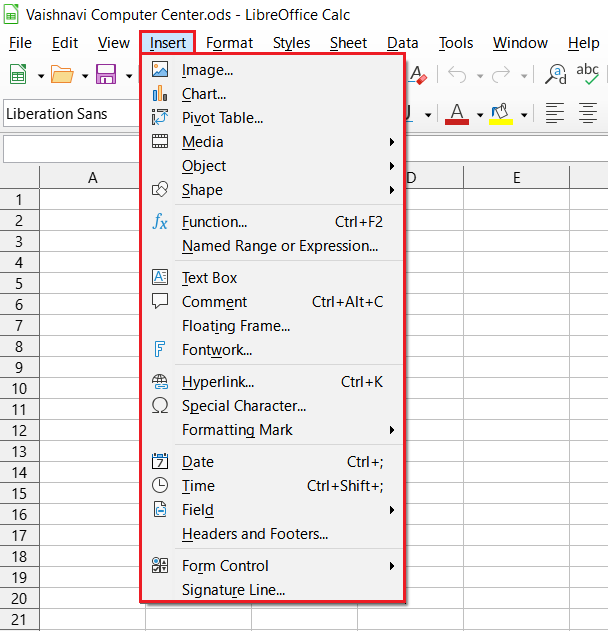Select Named Range or Expression...
Viewport: 608px width, 631px height.
tap(272, 246)
